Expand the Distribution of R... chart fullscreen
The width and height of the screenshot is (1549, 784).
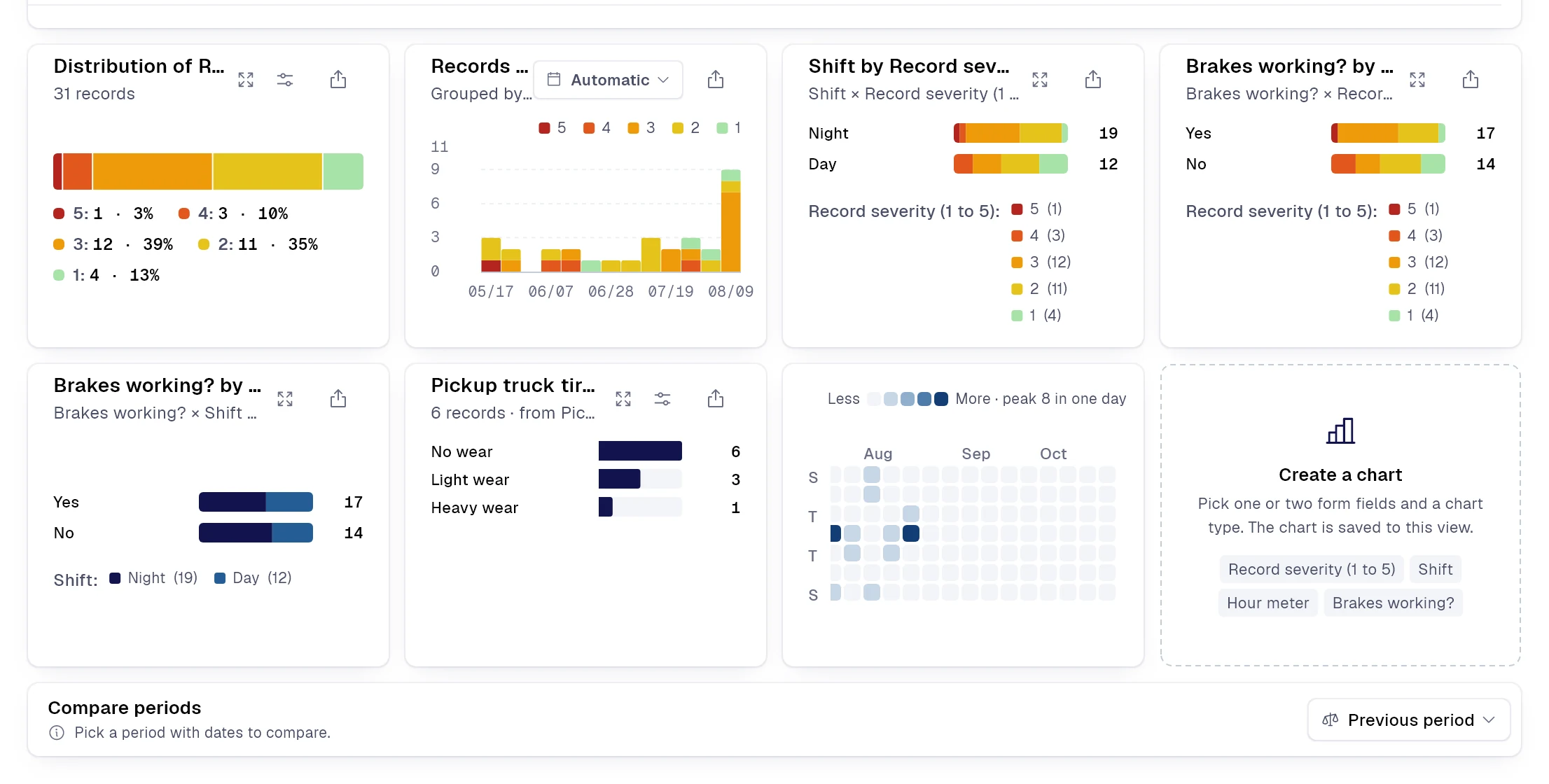(x=246, y=80)
